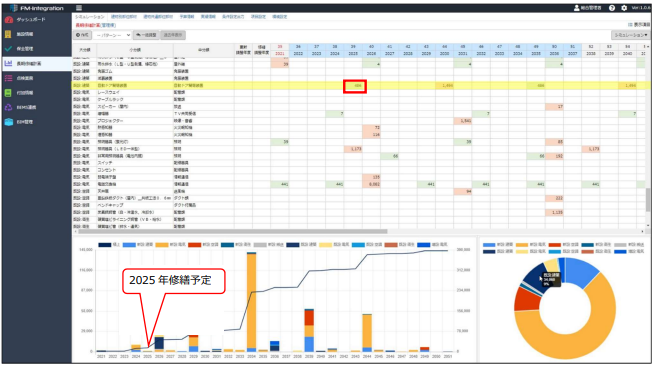Click the 一括調整 bulk adjust button
Image resolution: width=656 pixels, height=366 pixels.
[x=146, y=35]
